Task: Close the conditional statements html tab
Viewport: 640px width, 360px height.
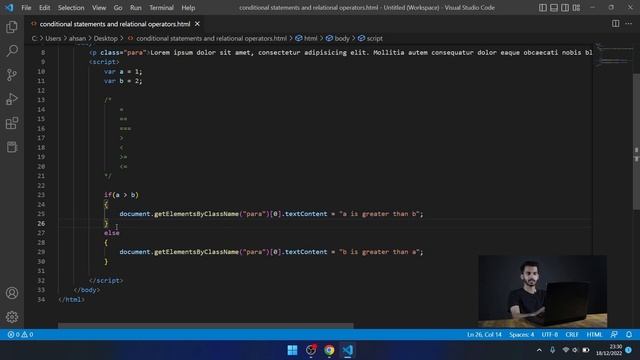Action: click(x=197, y=24)
